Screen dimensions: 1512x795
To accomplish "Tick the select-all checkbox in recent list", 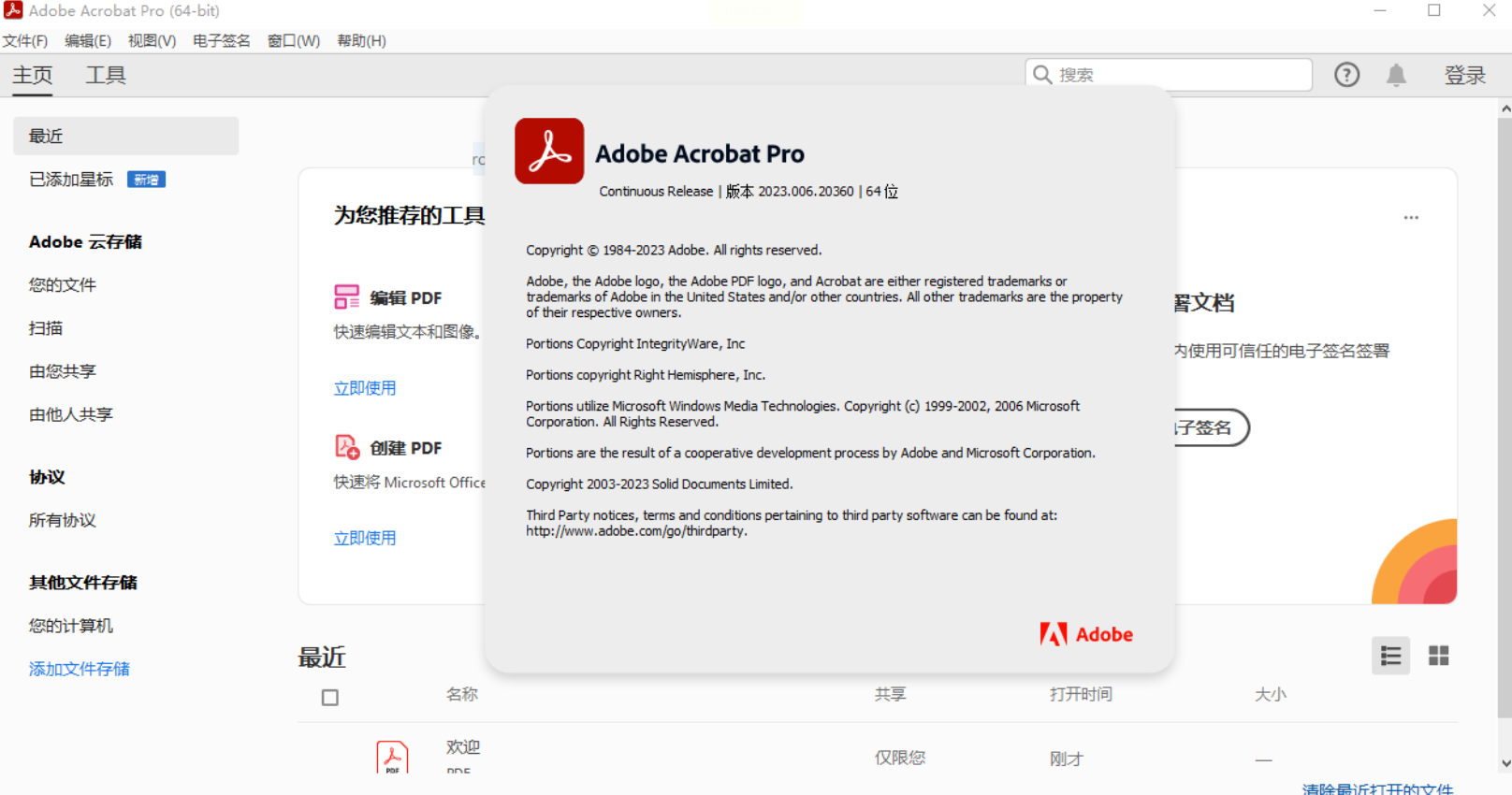I will point(330,698).
